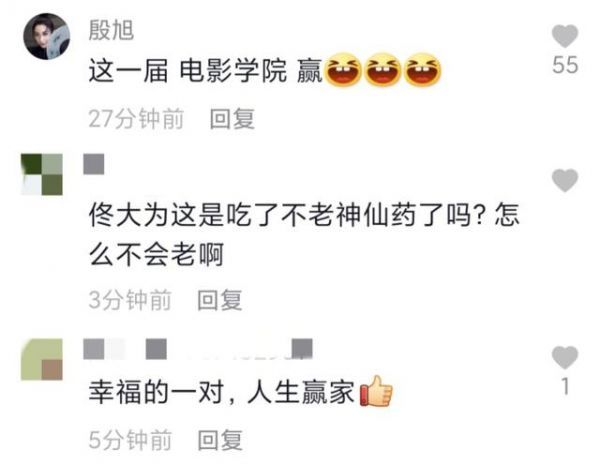The width and height of the screenshot is (600, 464).
Task: Open the blurred username of second commenter
Action: pos(94,164)
